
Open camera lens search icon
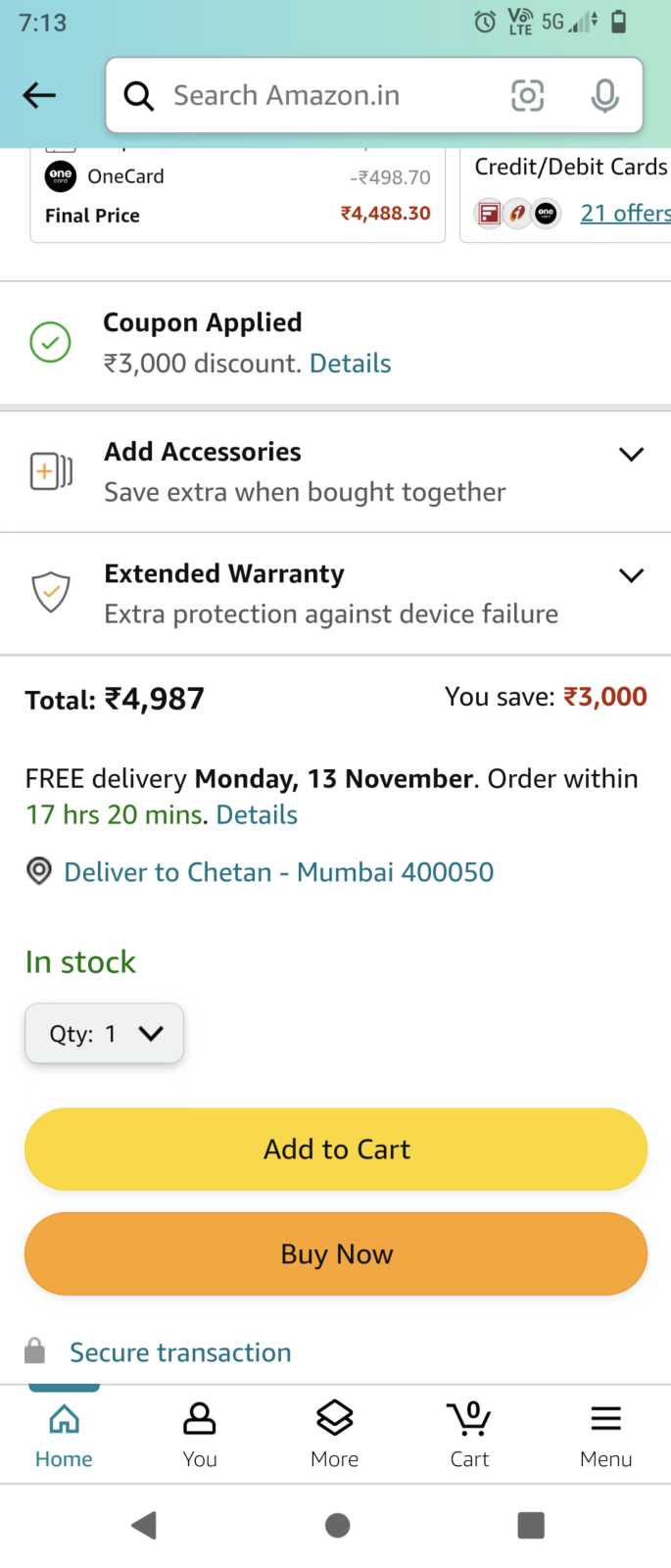coord(527,95)
